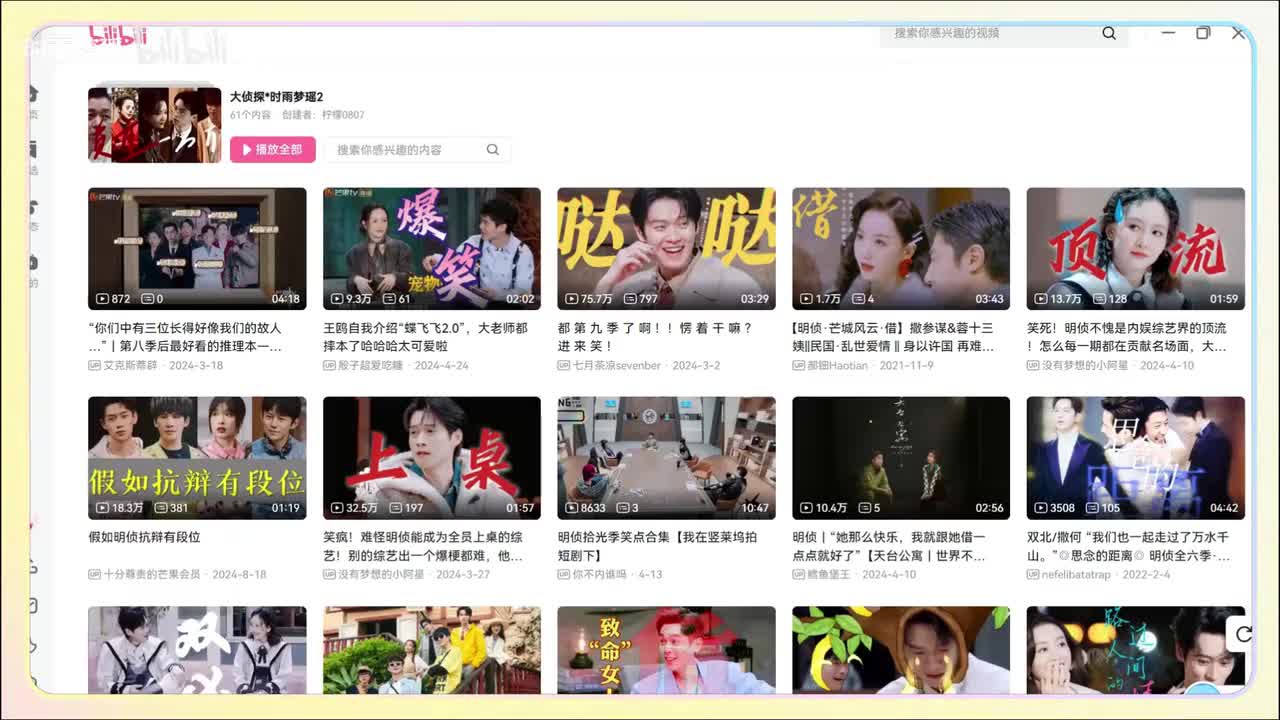This screenshot has height=720, width=1280.
Task: Click the pink '播放全部' button
Action: [x=273, y=150]
